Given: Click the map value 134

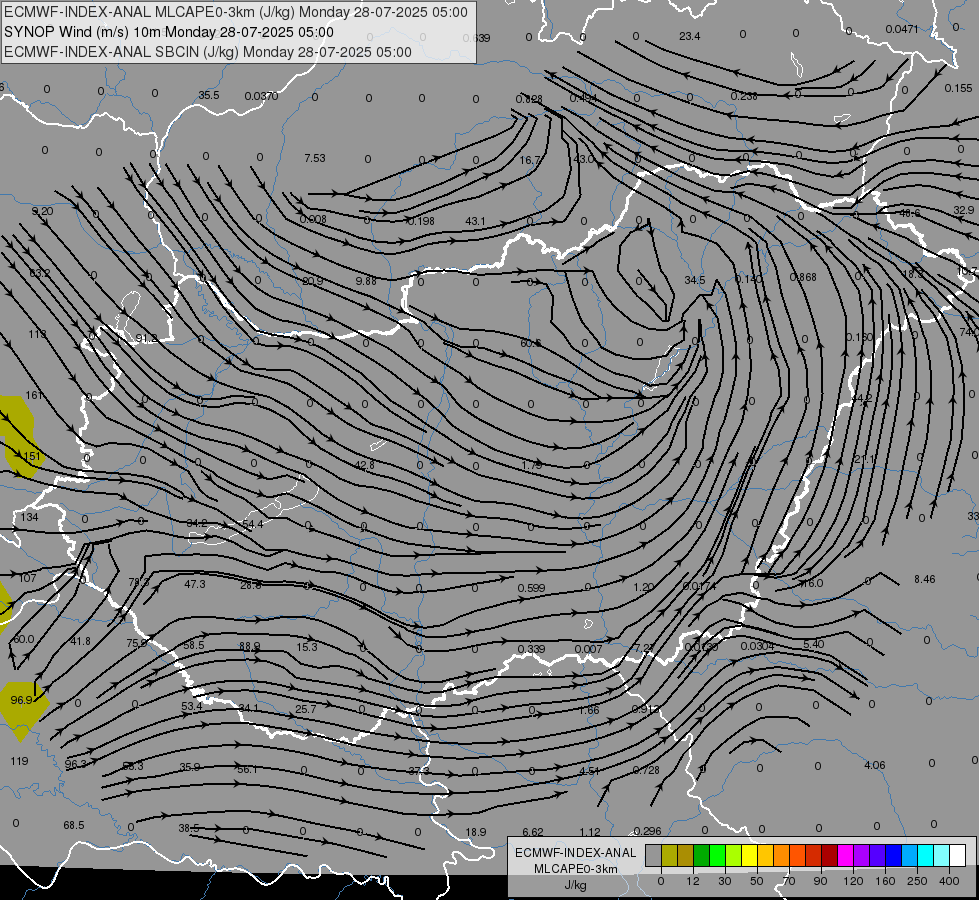Looking at the screenshot, I should 29,517.
